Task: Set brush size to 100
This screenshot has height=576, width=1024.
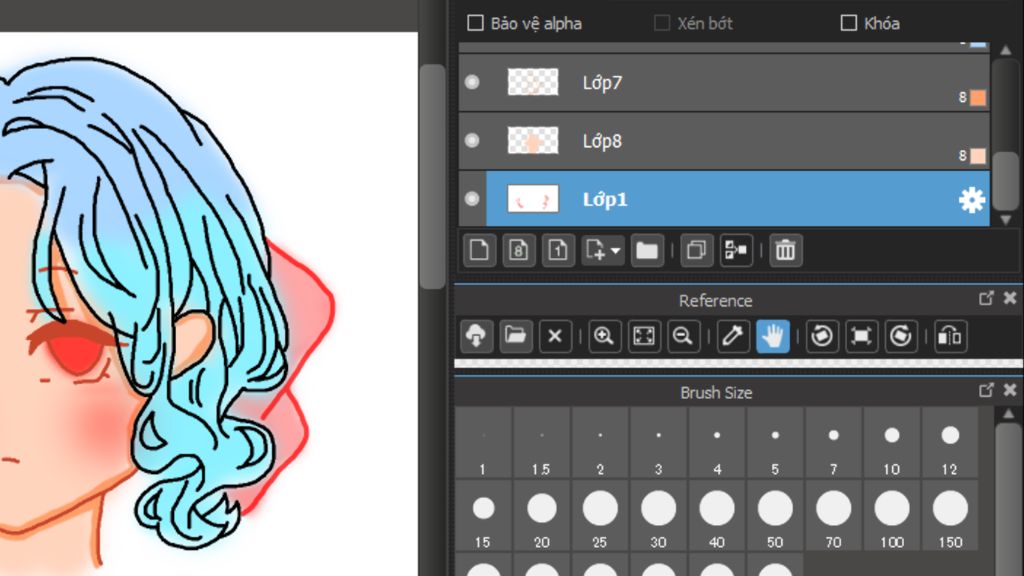Action: tap(891, 516)
